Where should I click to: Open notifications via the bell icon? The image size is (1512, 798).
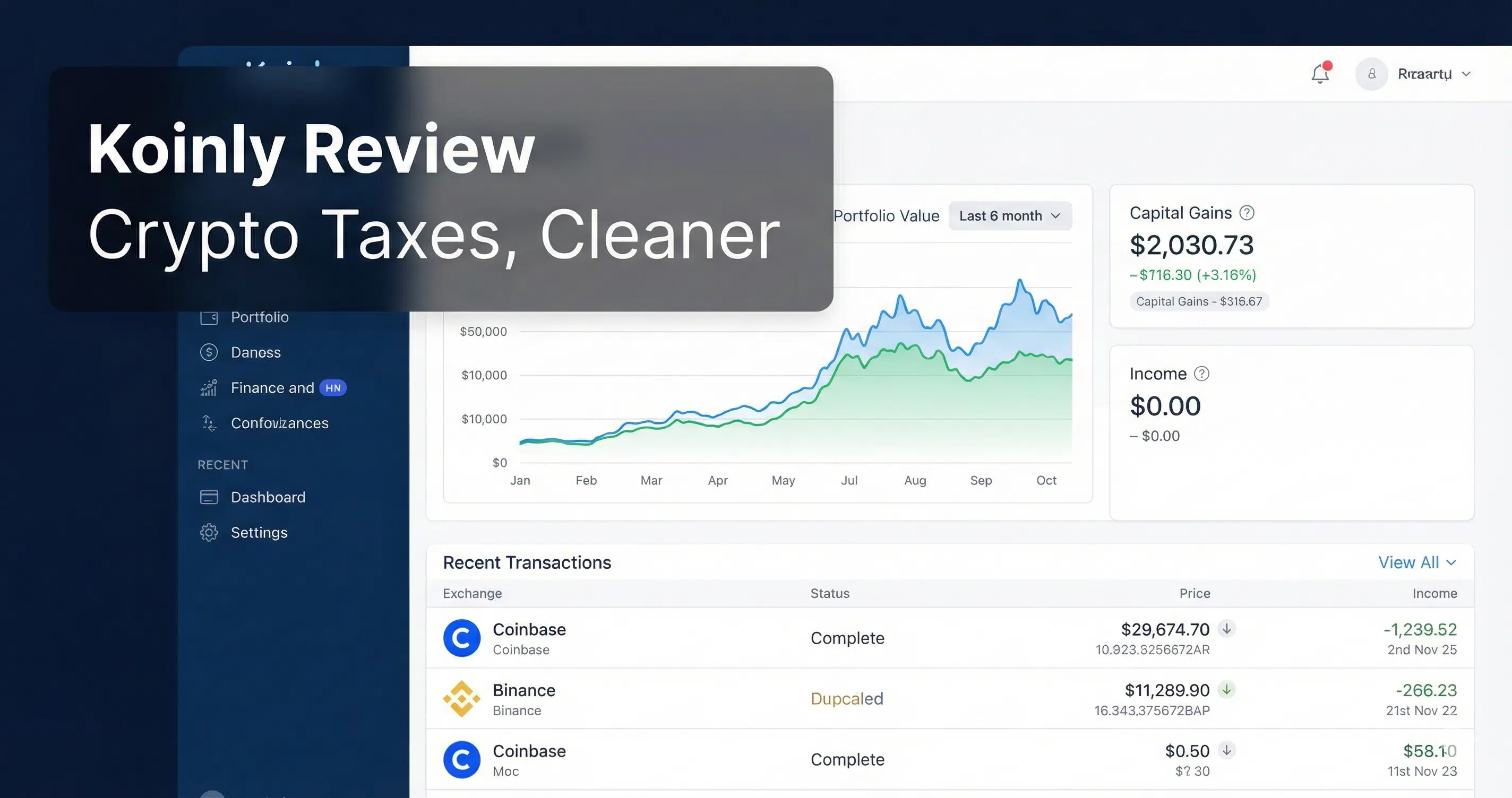[x=1319, y=73]
